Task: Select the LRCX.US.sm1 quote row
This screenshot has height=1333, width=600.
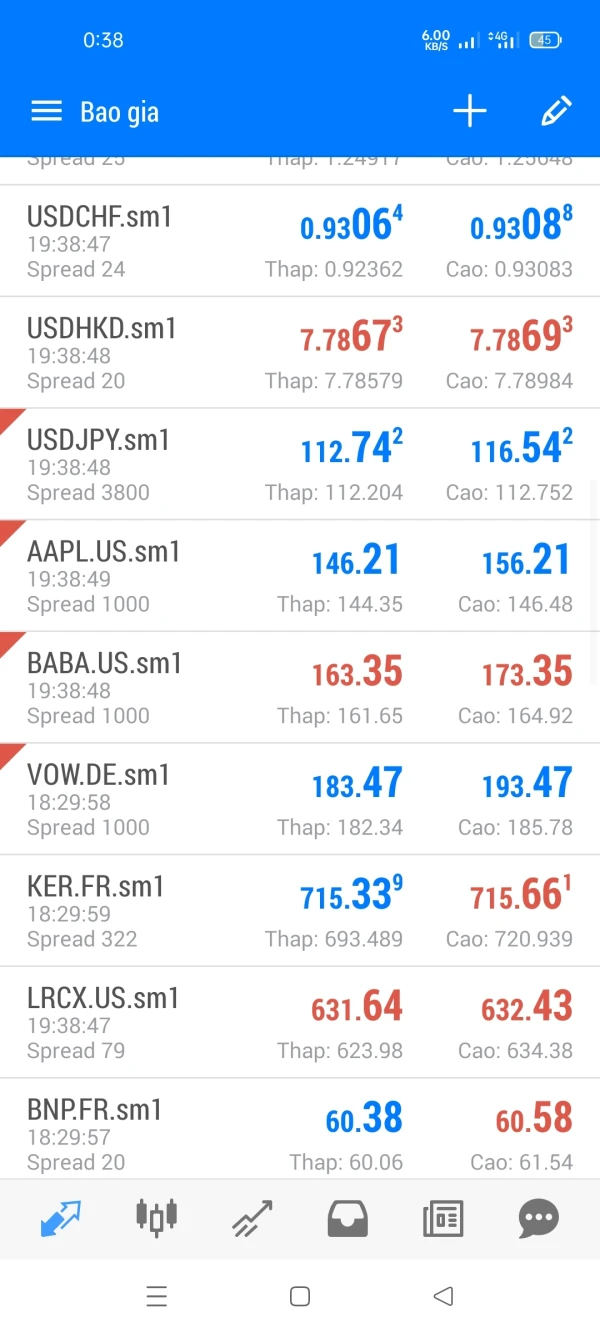Action: [300, 1022]
